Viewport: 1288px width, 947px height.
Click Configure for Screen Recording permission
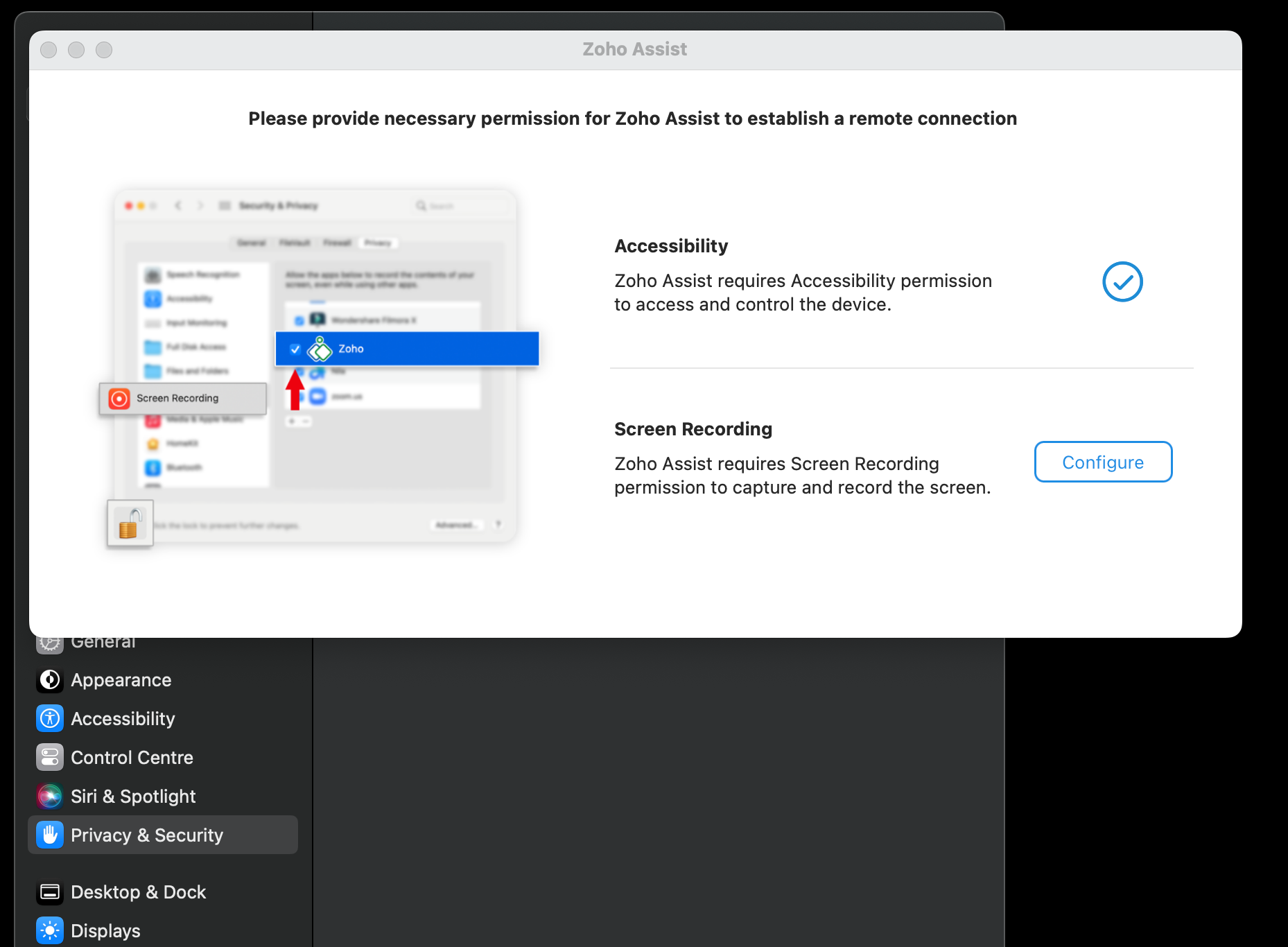click(1103, 462)
